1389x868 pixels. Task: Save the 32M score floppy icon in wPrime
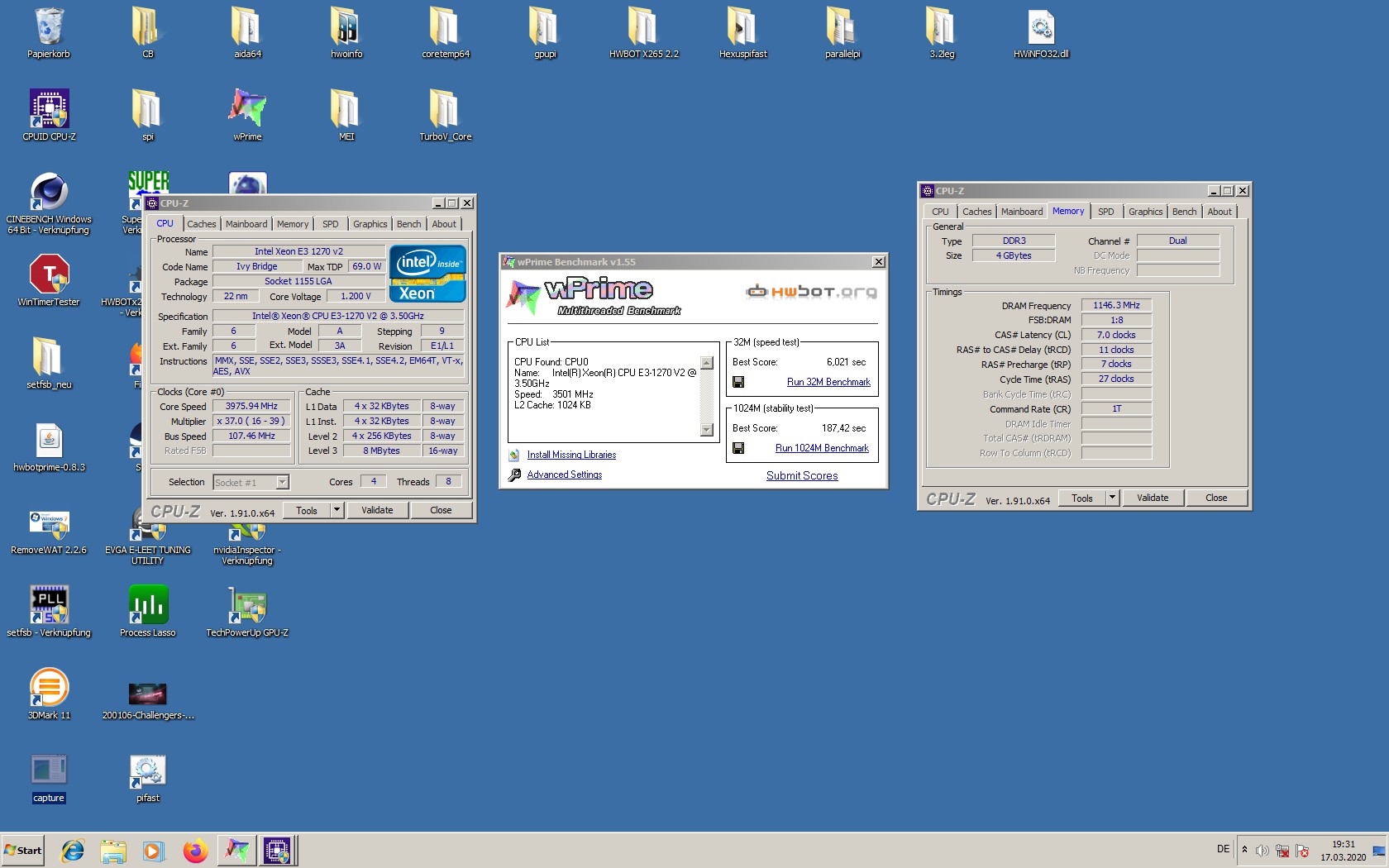[738, 382]
